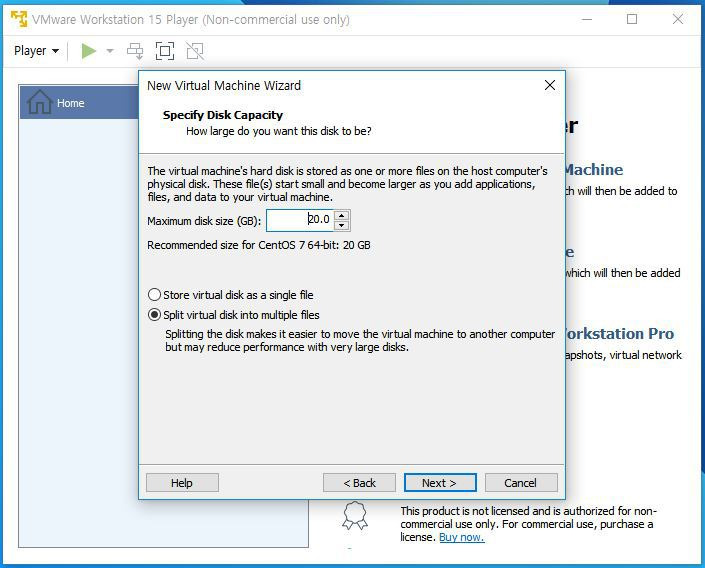Click the license ribbon badge icon
Screen dimensions: 705x568
click(x=355, y=515)
